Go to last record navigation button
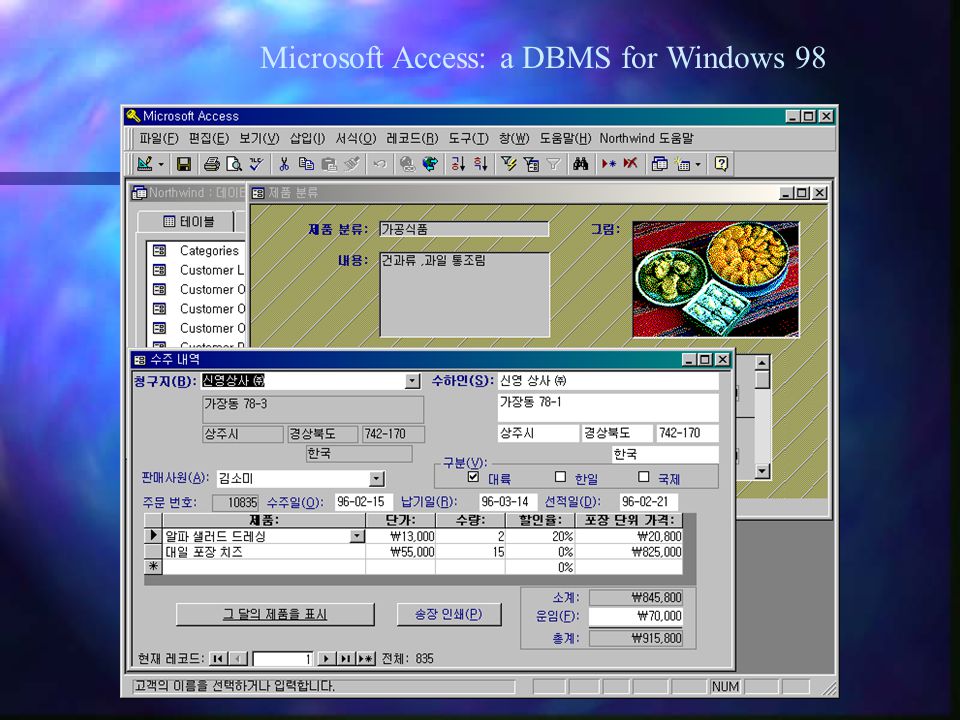The height and width of the screenshot is (720, 960). pyautogui.click(x=346, y=659)
